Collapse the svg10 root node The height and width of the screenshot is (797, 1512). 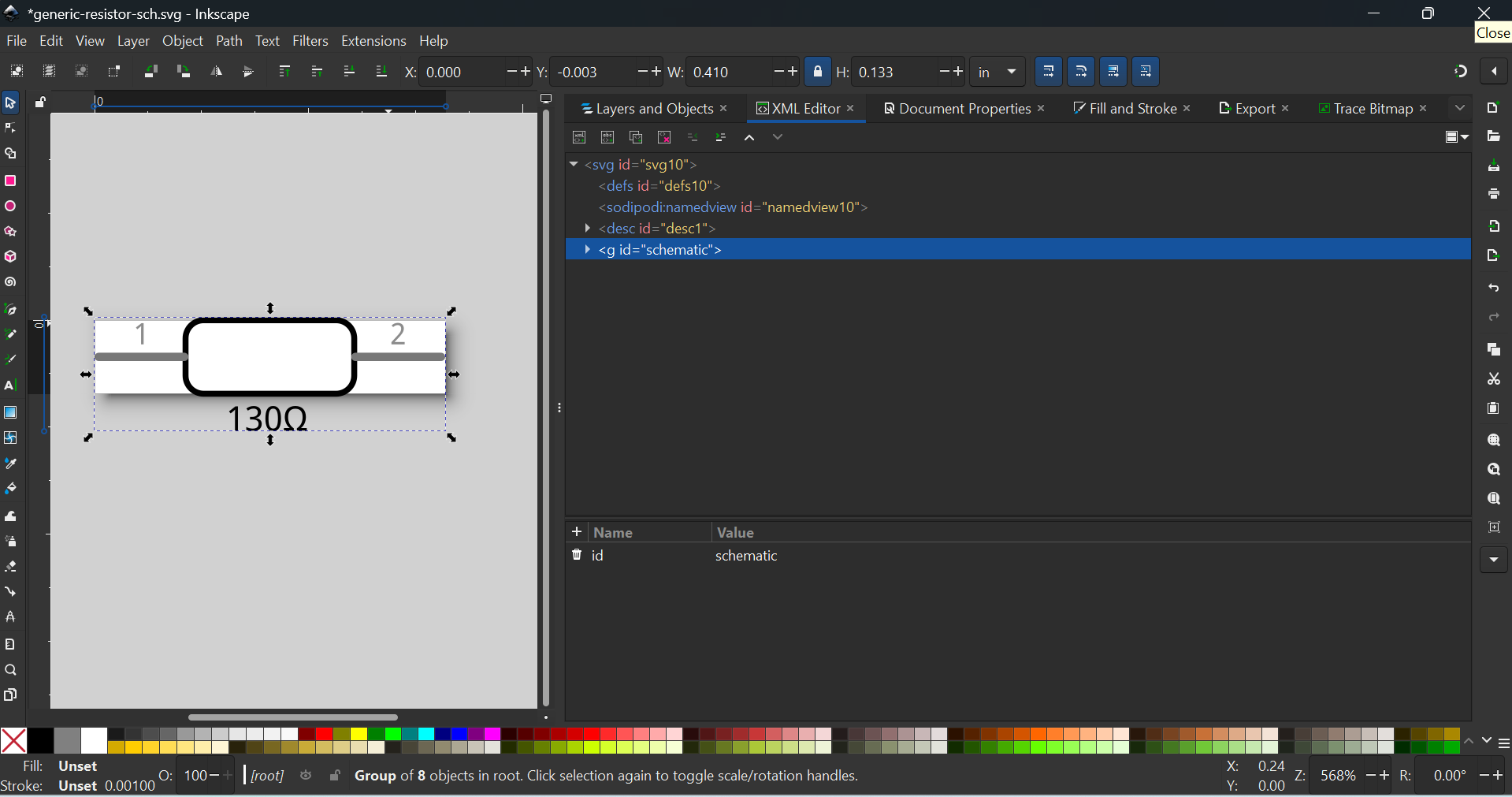point(574,165)
